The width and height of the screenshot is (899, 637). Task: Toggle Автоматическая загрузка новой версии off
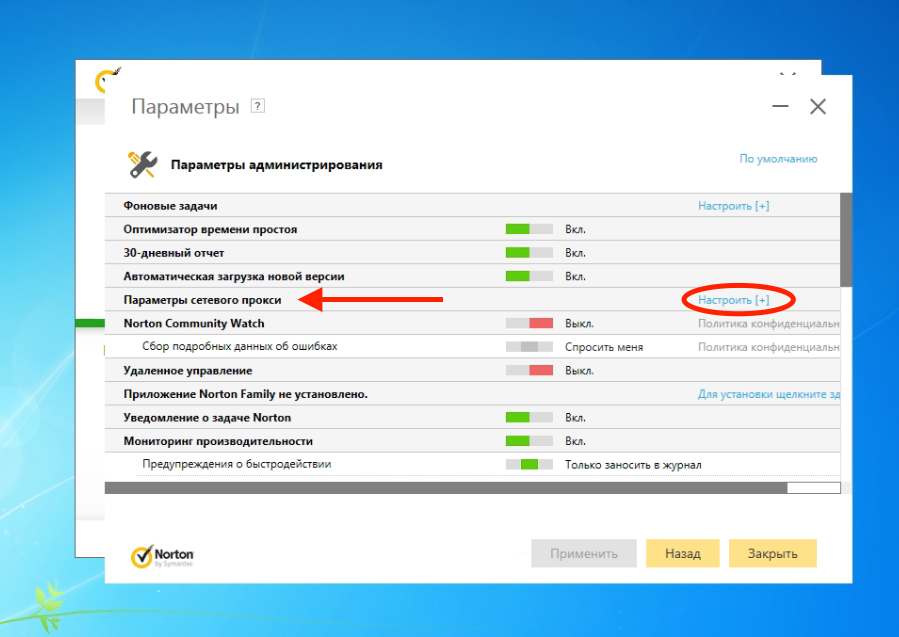click(x=529, y=276)
